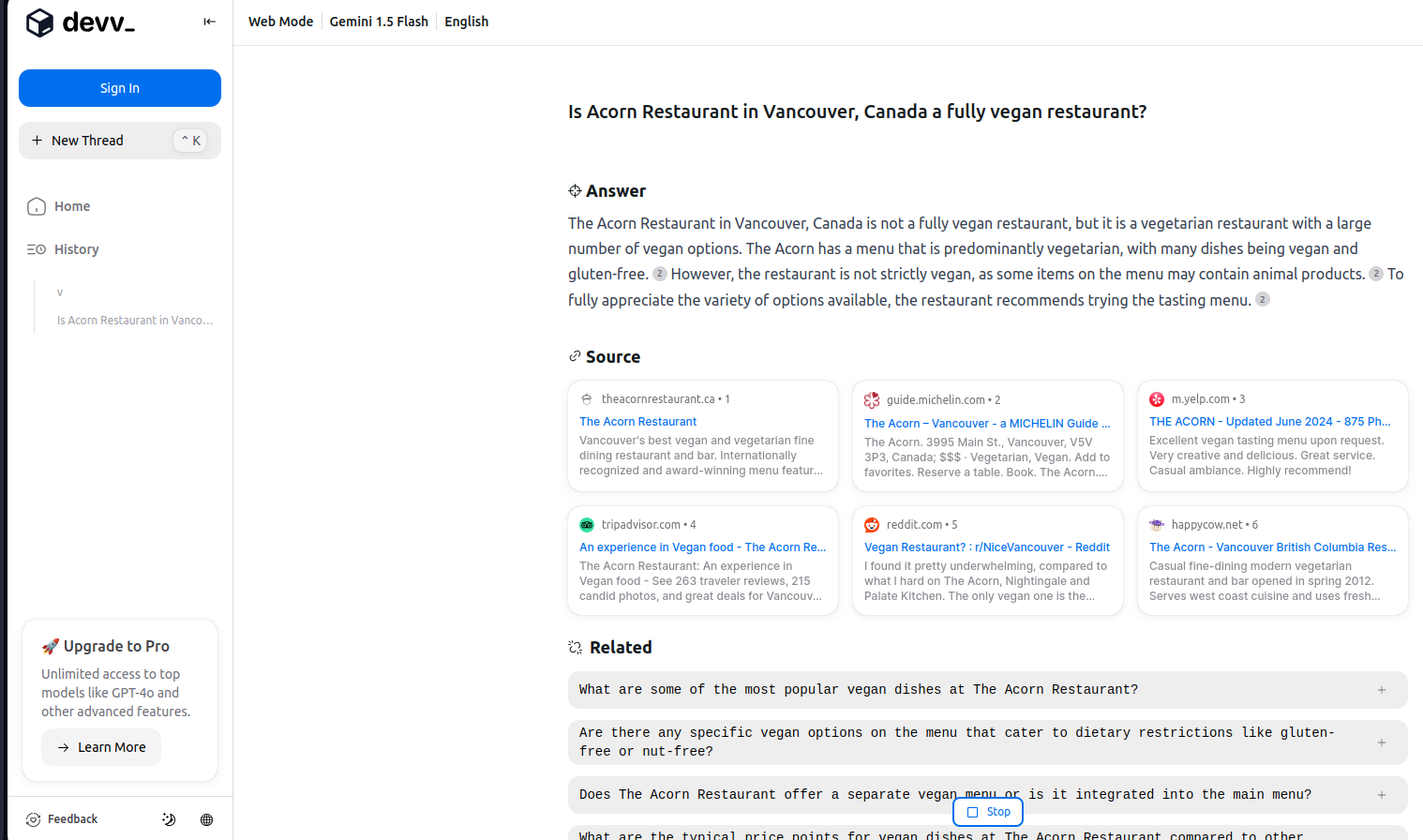Open the language globe icon
Viewport: 1423px width, 840px height.
pyautogui.click(x=206, y=819)
